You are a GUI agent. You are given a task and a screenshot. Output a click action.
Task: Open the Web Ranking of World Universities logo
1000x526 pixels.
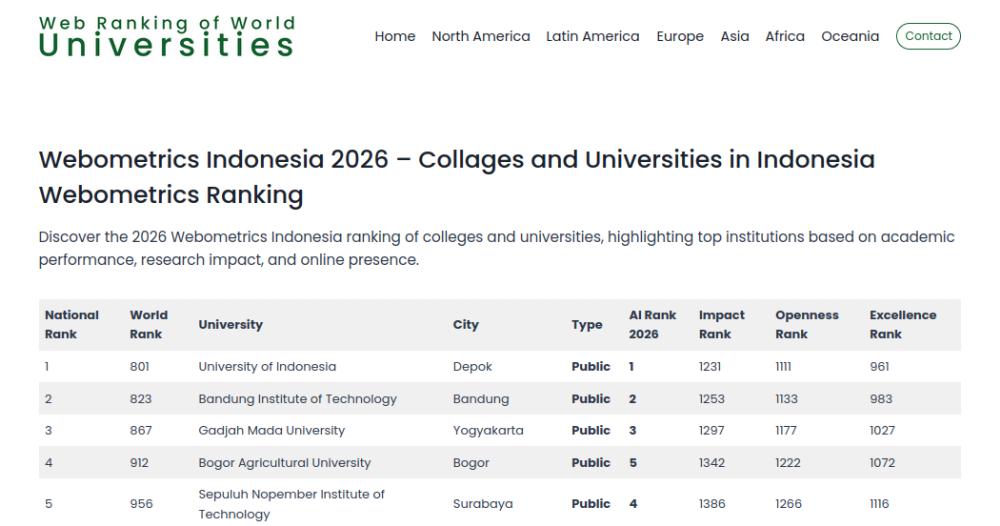pyautogui.click(x=166, y=36)
